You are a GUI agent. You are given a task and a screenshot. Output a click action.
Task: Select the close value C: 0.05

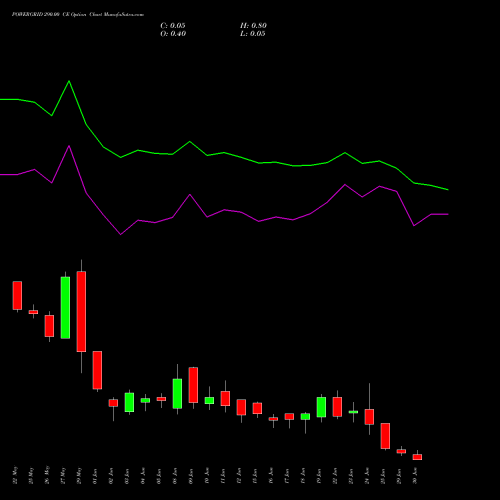pyautogui.click(x=173, y=26)
